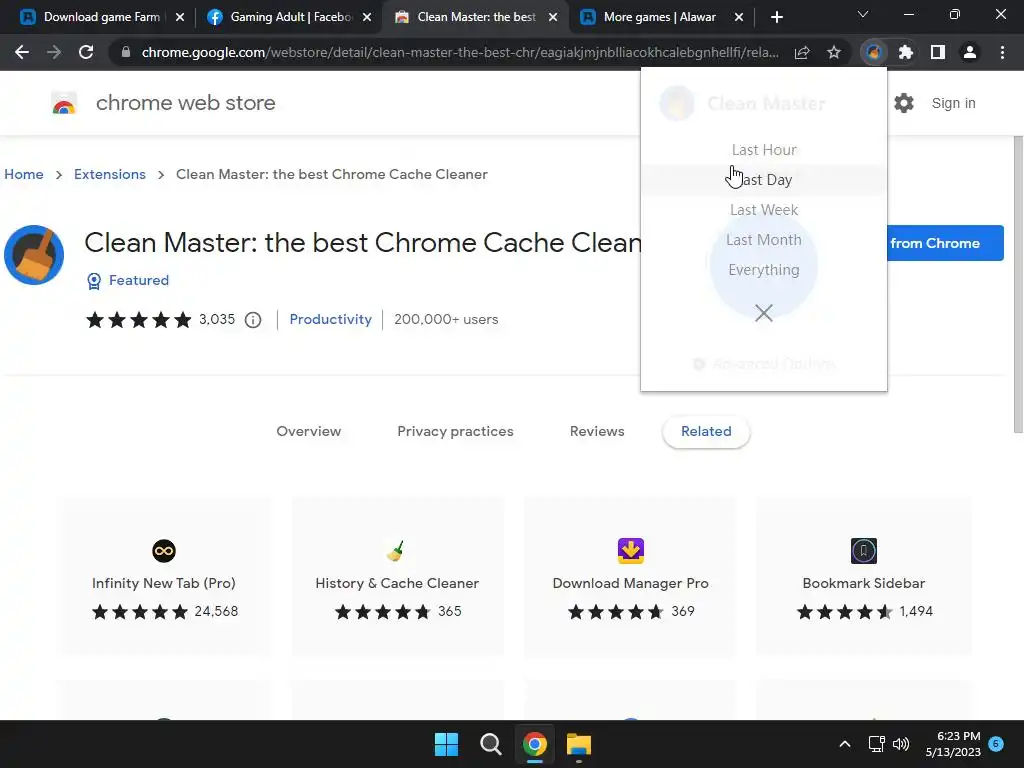1024x768 pixels.
Task: Select Last Hour in Clean Master popup
Action: pyautogui.click(x=764, y=150)
